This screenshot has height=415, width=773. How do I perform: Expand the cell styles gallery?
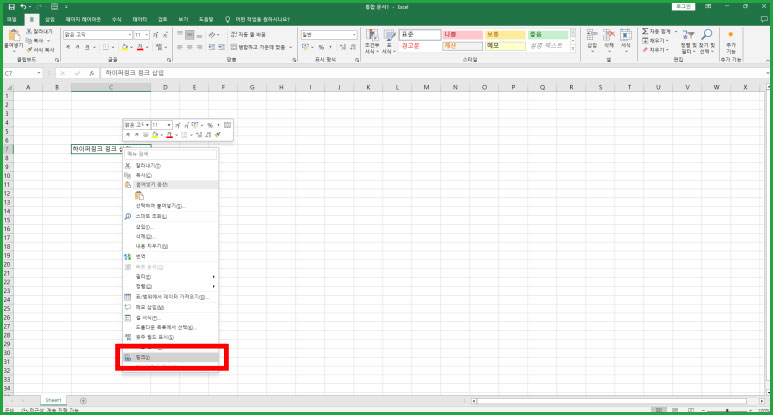[573, 49]
